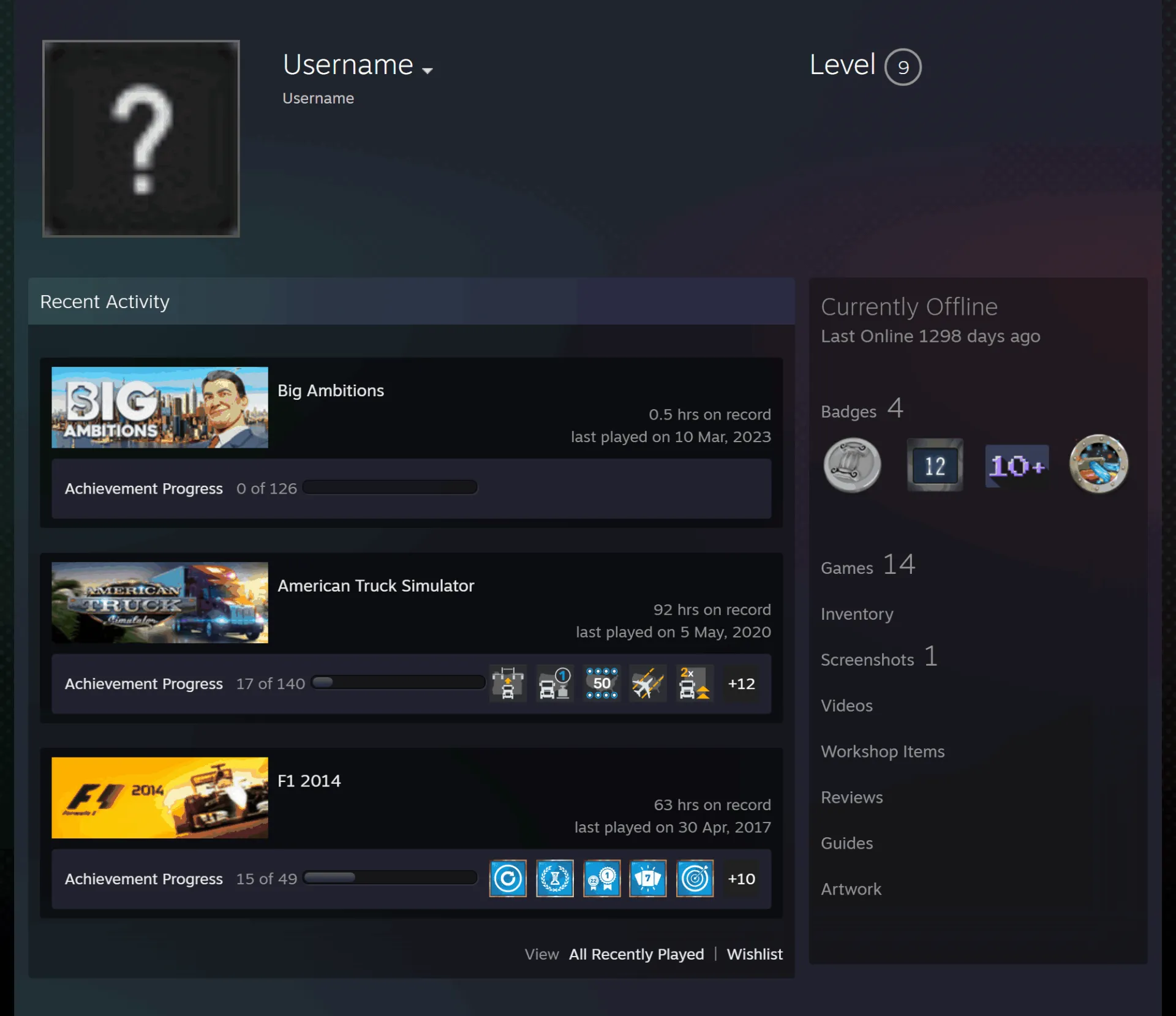The width and height of the screenshot is (1176, 1016).
Task: Open the Videos link
Action: click(x=846, y=706)
